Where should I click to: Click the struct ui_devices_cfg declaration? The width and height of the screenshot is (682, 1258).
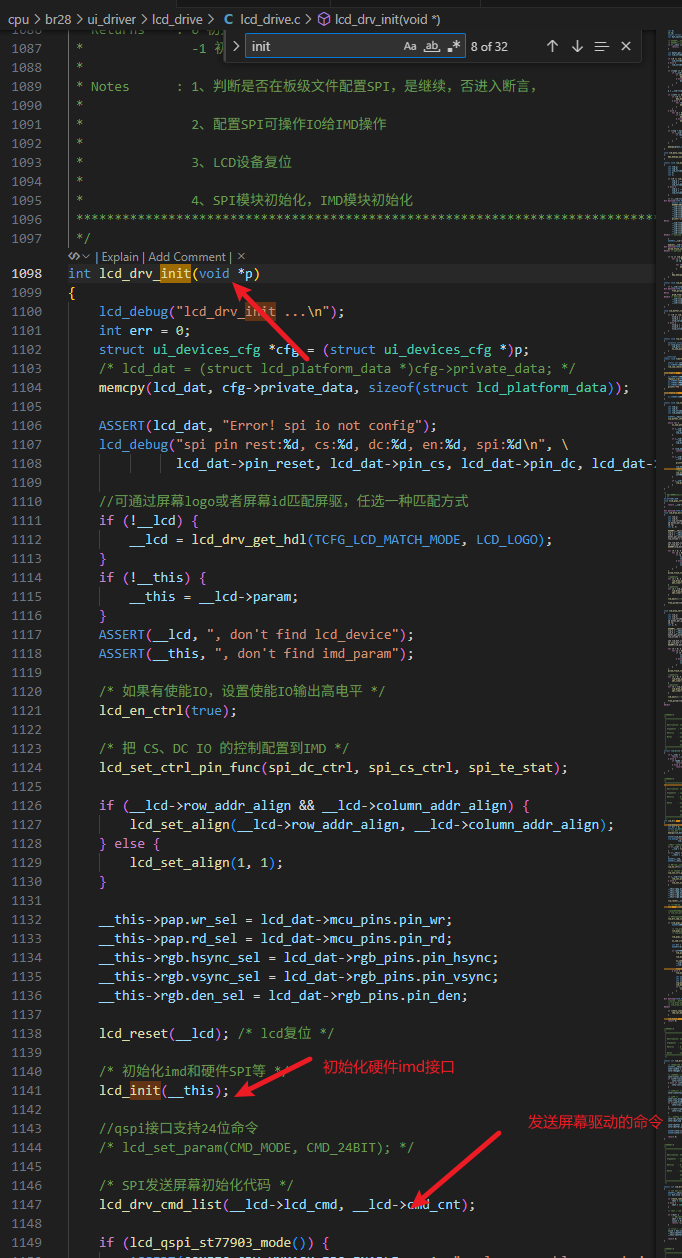point(314,349)
